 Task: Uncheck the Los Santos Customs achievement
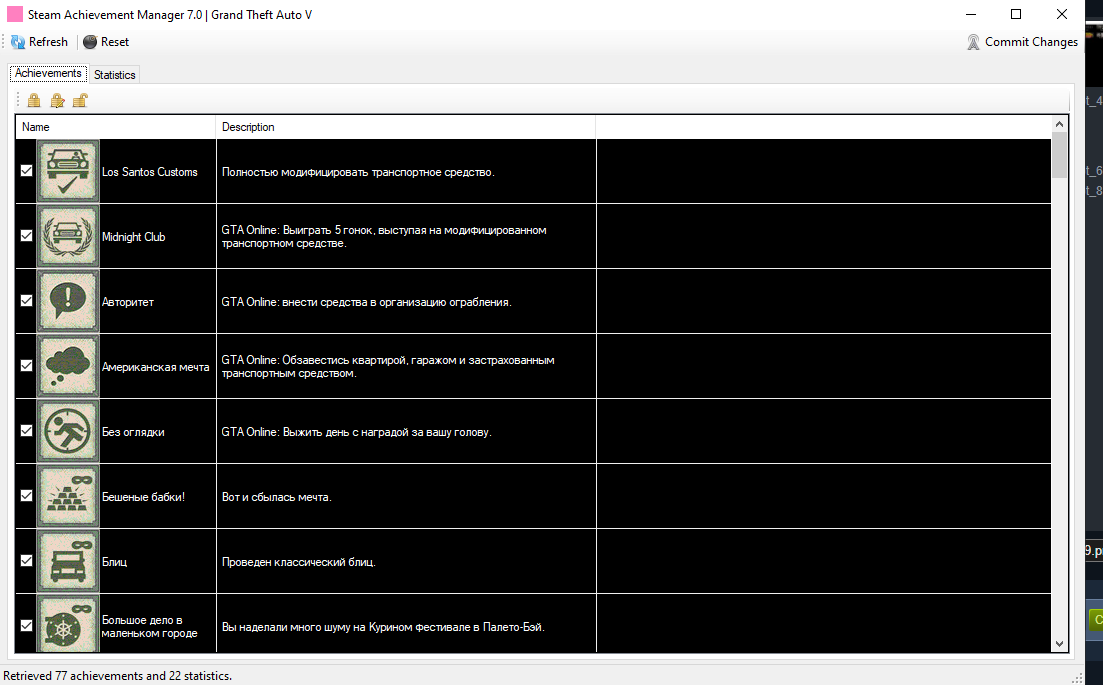(x=27, y=170)
